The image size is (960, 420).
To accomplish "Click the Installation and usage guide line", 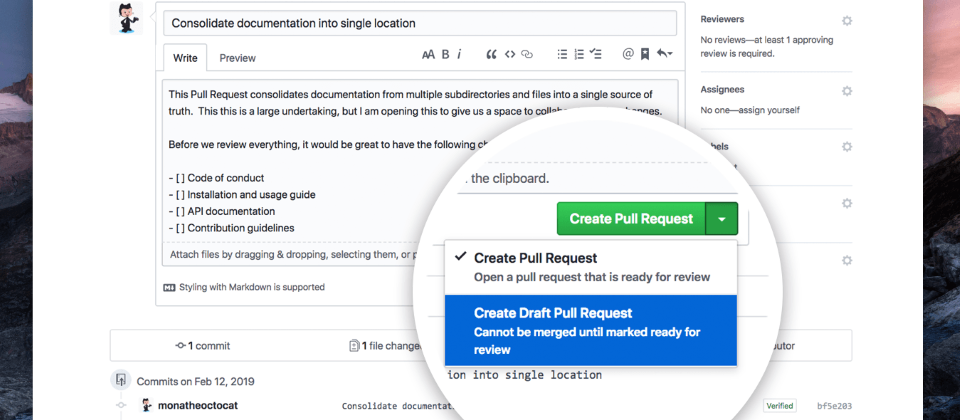I will 242,195.
